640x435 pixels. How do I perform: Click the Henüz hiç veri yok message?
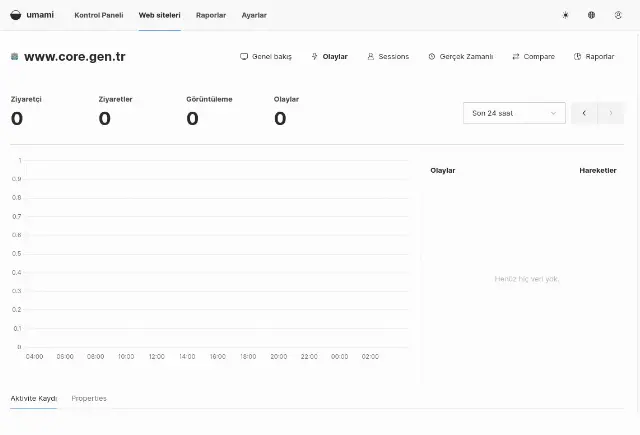527,279
